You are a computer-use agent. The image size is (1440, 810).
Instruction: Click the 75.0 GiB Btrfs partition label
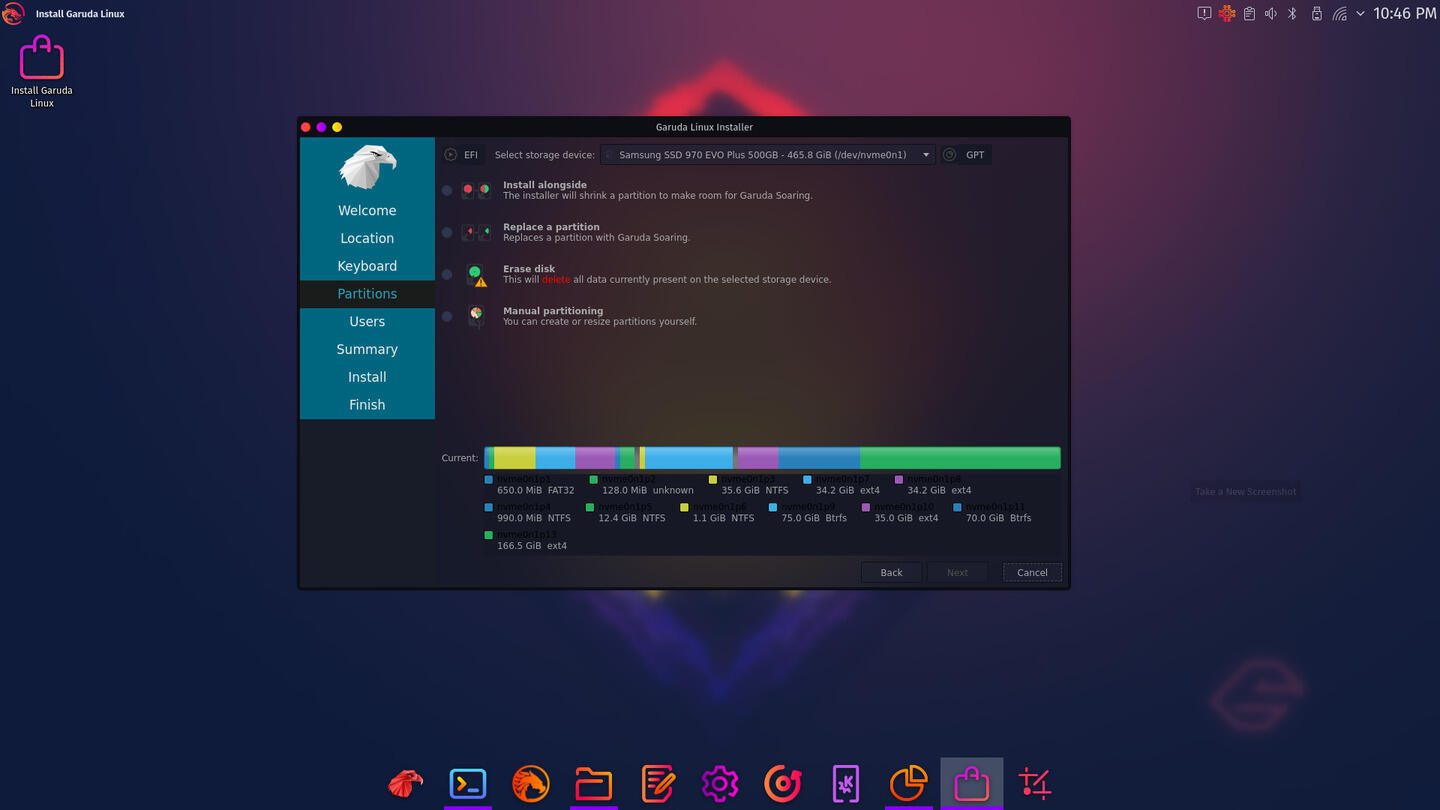tap(814, 518)
